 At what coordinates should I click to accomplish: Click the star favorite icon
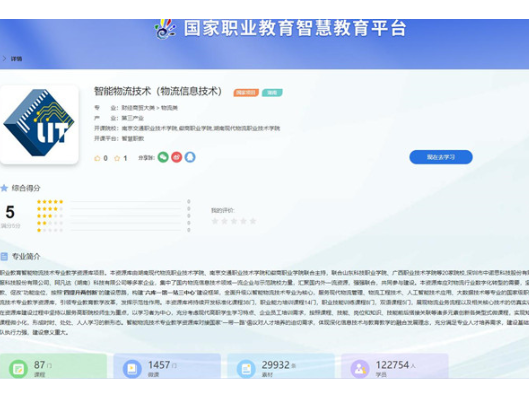coord(117,158)
